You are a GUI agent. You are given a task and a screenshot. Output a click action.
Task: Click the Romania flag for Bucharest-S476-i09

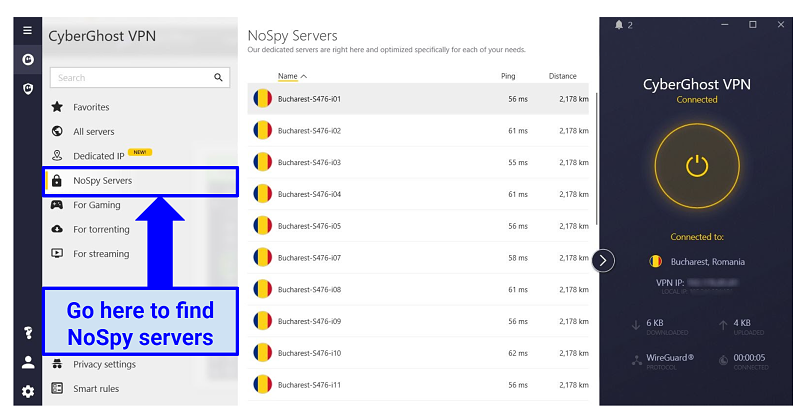pos(262,321)
